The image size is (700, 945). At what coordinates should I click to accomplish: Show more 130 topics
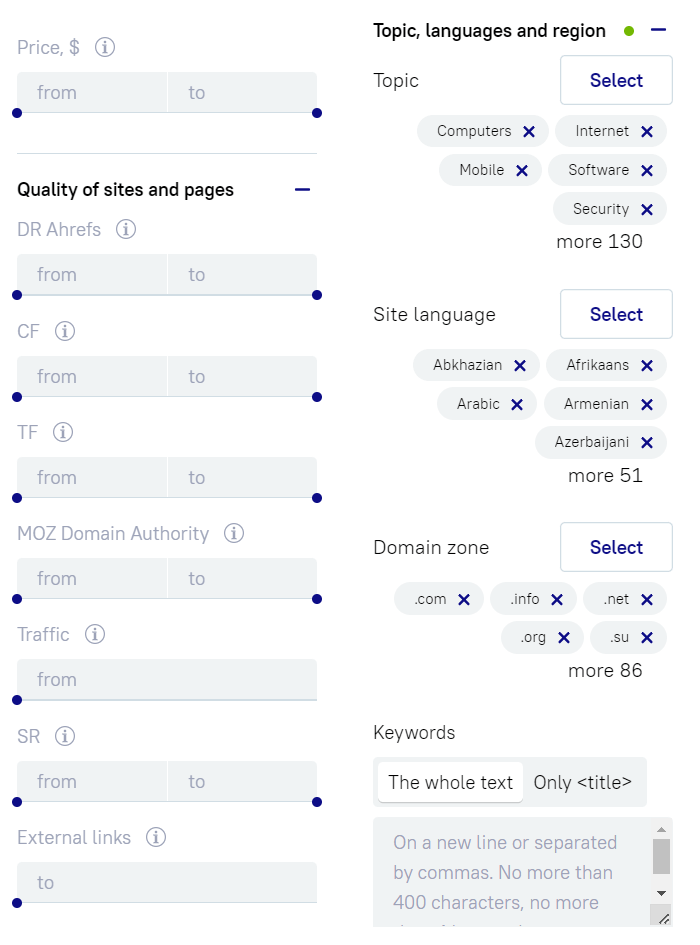click(x=599, y=241)
